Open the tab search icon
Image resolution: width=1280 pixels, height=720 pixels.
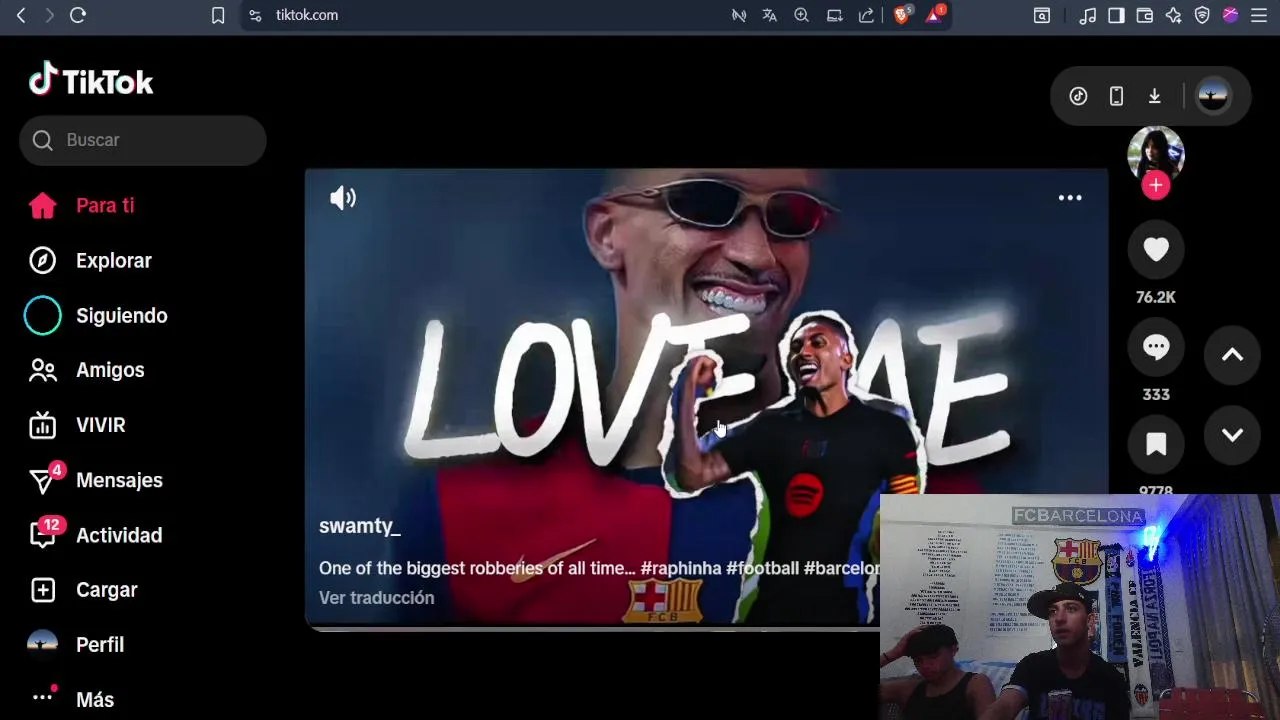[1042, 15]
